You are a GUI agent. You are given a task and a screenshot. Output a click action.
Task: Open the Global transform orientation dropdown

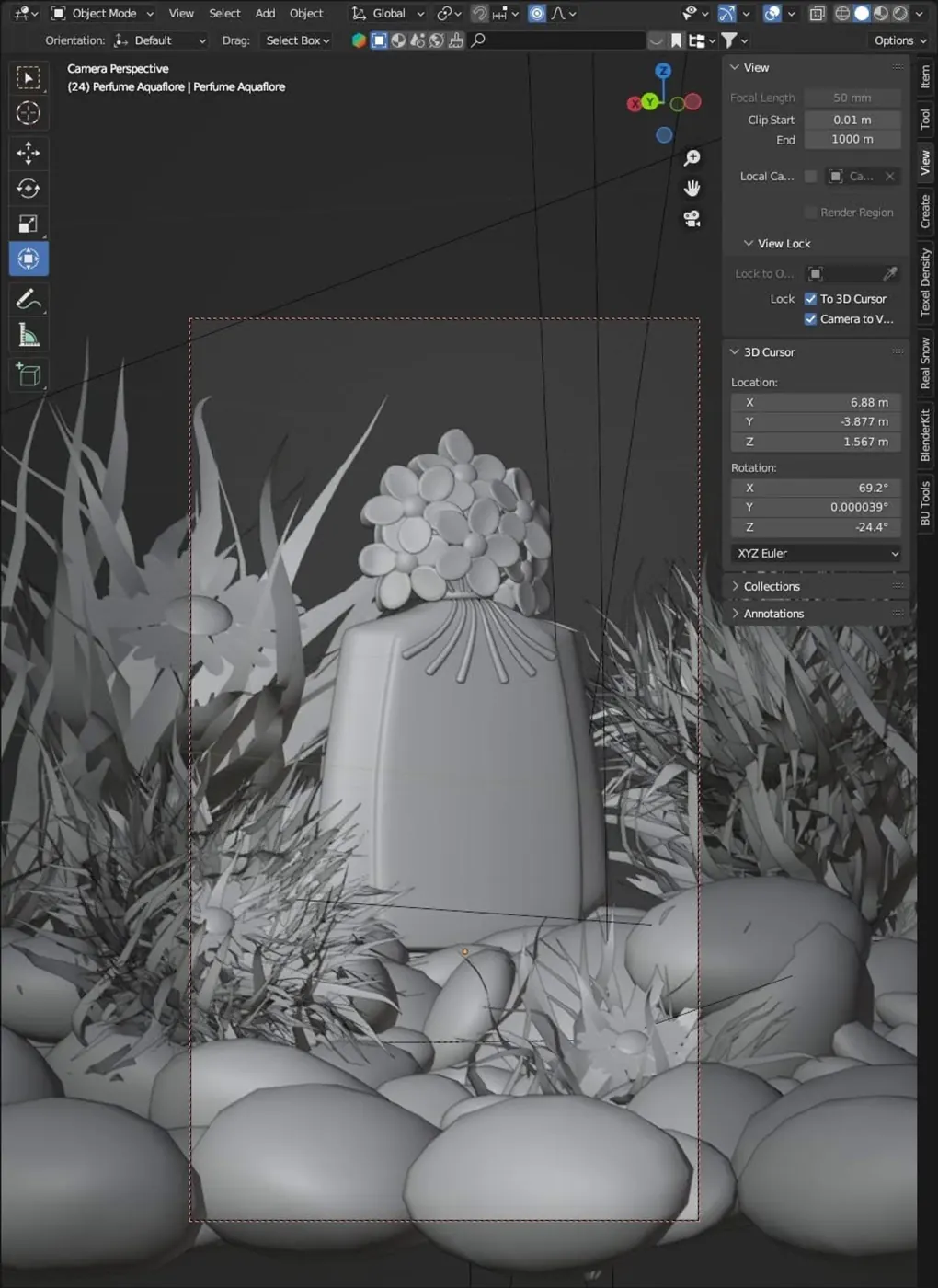coord(388,14)
